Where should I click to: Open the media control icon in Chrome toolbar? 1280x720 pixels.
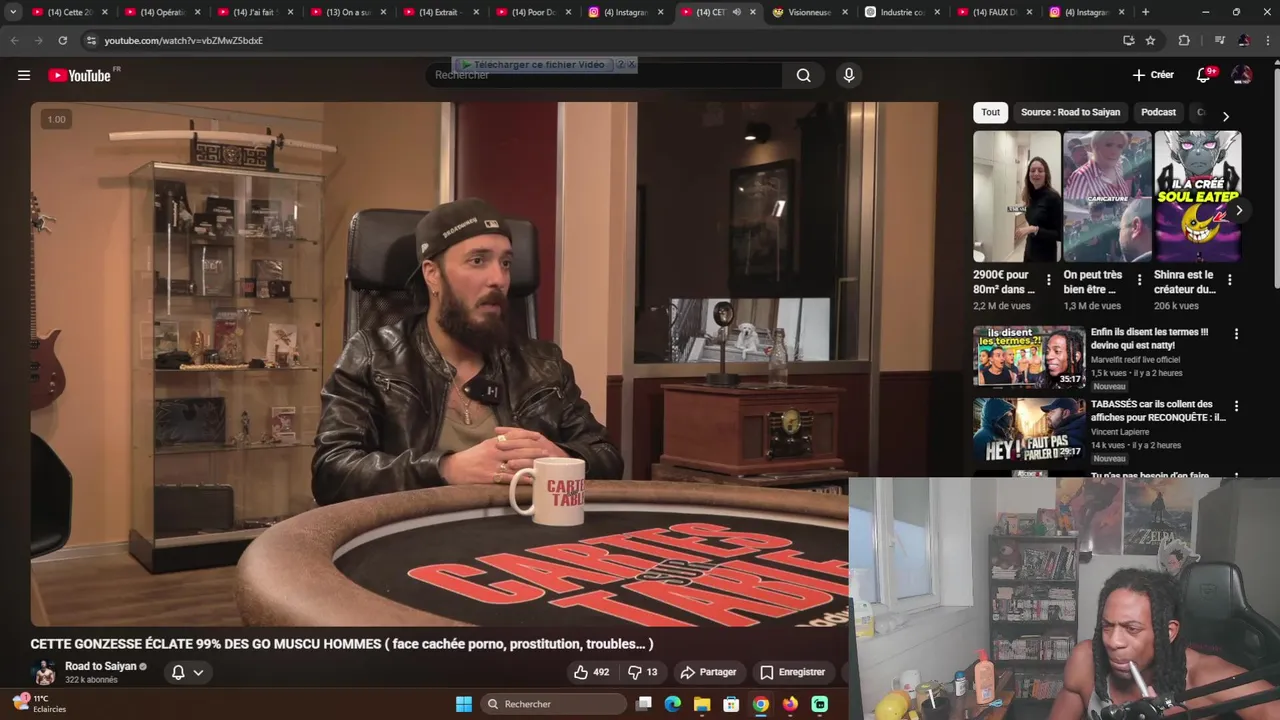(1219, 40)
